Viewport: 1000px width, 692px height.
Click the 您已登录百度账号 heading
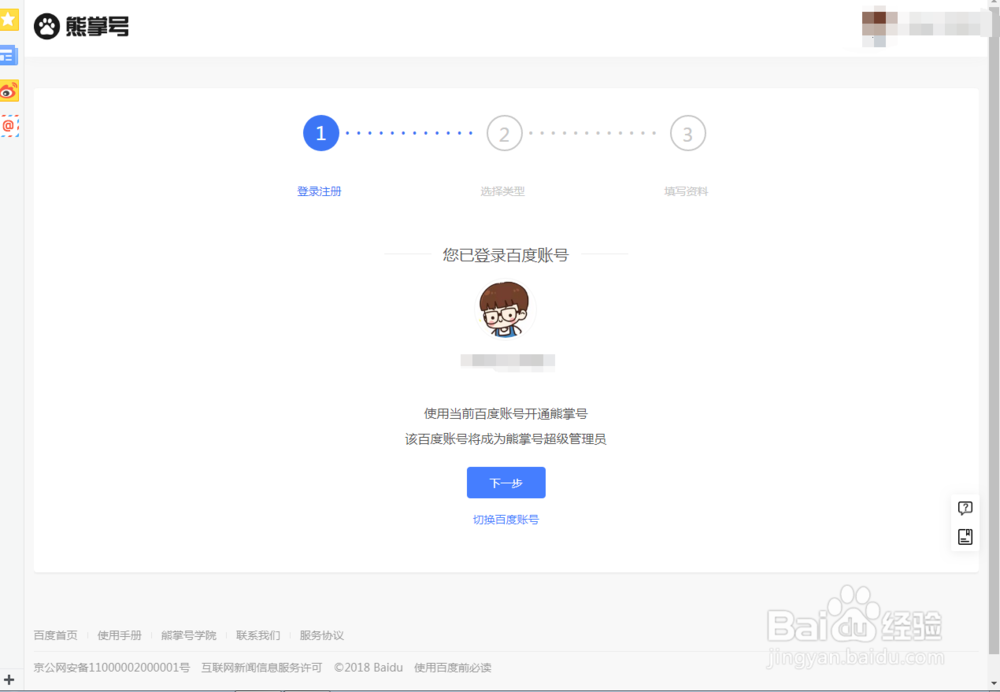506,255
